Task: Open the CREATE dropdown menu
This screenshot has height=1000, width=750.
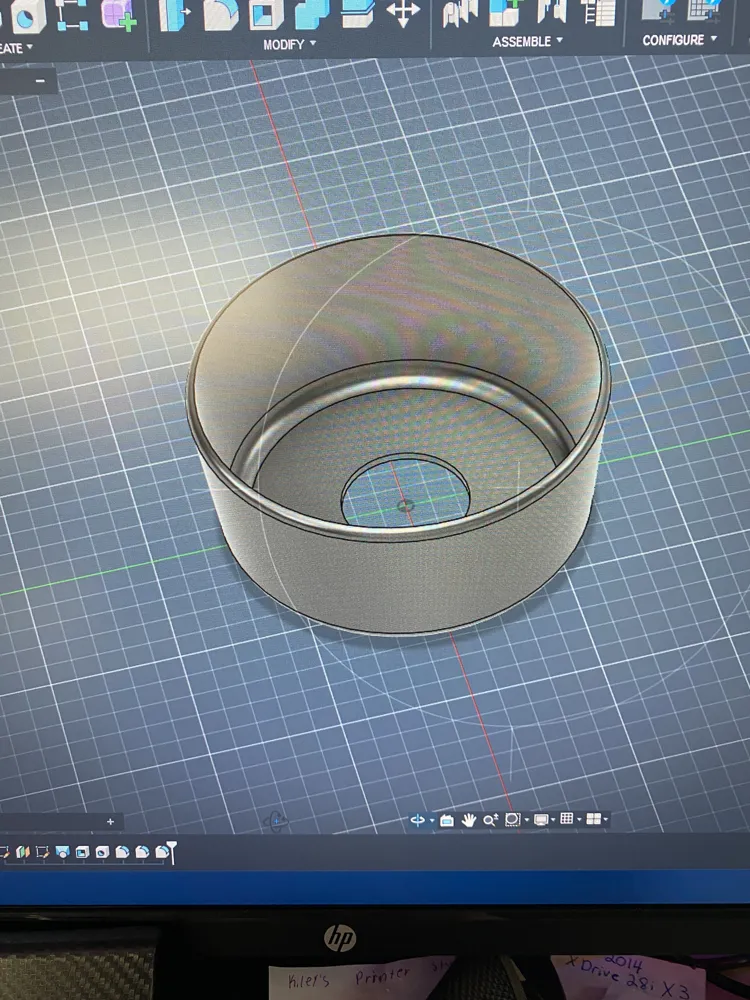Action: click(16, 48)
